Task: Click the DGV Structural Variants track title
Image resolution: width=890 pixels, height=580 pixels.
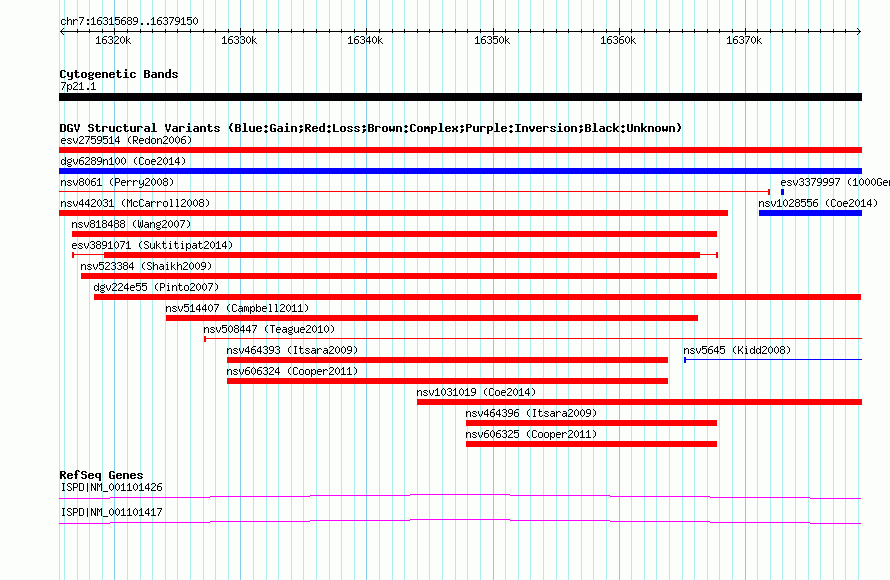Action: point(370,128)
